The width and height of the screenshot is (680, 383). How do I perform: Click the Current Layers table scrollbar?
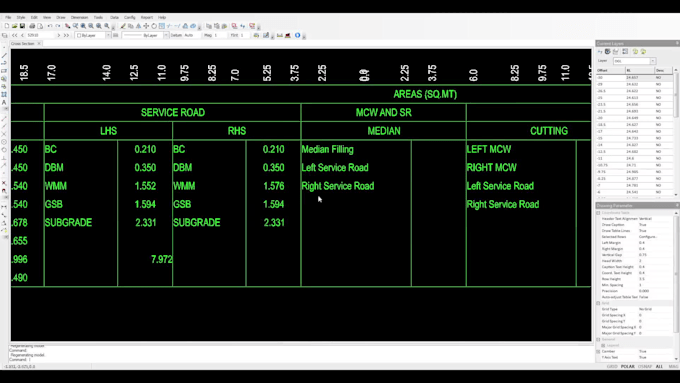tap(675, 132)
